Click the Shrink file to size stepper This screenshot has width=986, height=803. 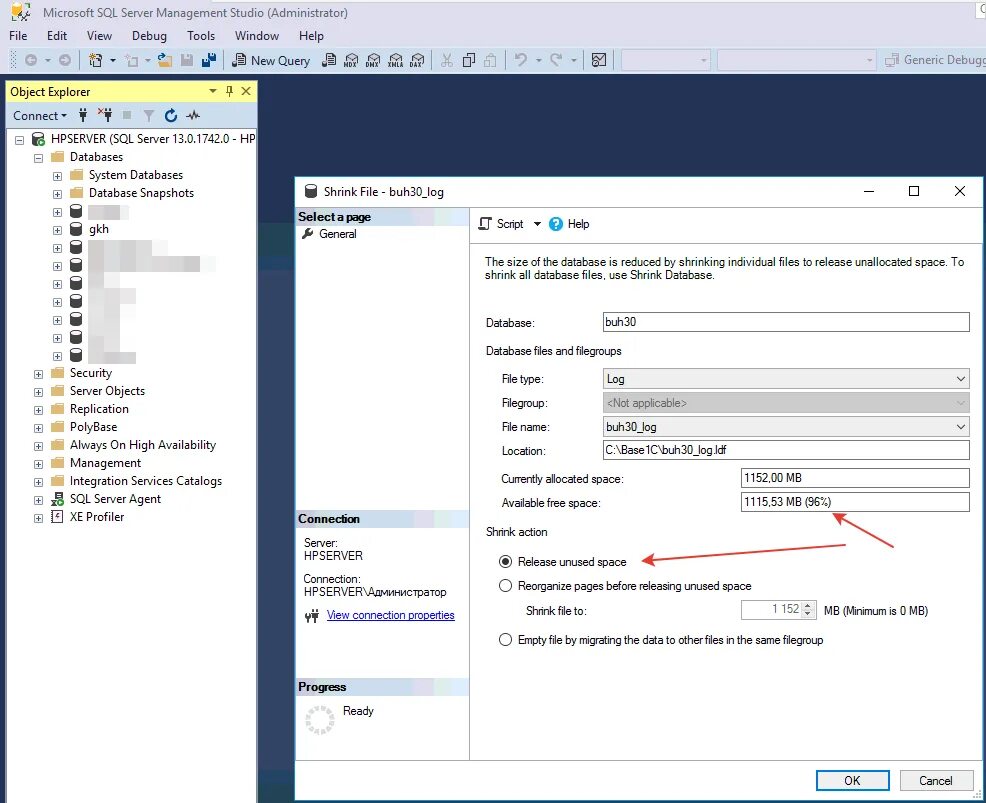coord(808,609)
